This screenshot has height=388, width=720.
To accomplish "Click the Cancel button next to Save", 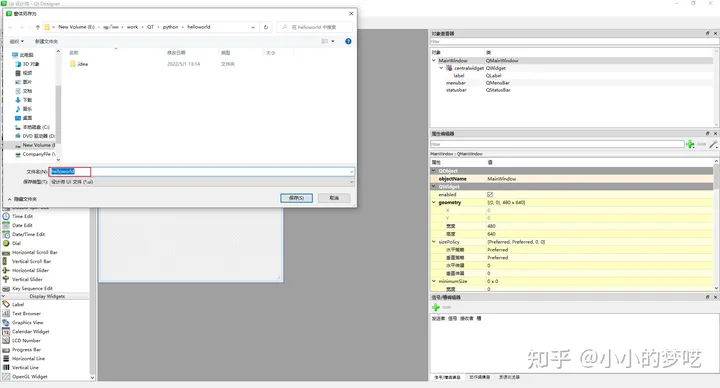I will tap(334, 198).
